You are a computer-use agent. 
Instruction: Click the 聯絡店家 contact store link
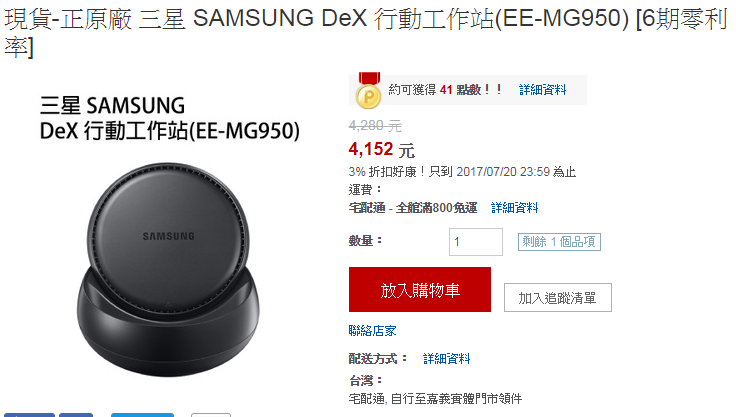pyautogui.click(x=372, y=331)
